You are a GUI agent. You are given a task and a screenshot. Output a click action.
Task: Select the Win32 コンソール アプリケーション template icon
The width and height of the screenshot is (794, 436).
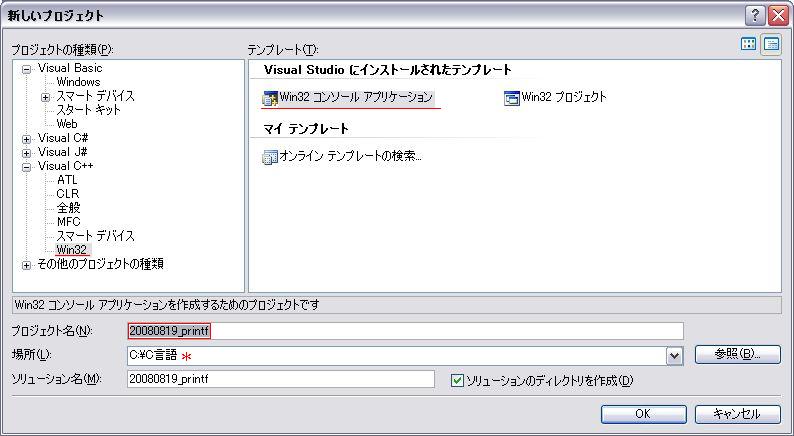(x=270, y=98)
